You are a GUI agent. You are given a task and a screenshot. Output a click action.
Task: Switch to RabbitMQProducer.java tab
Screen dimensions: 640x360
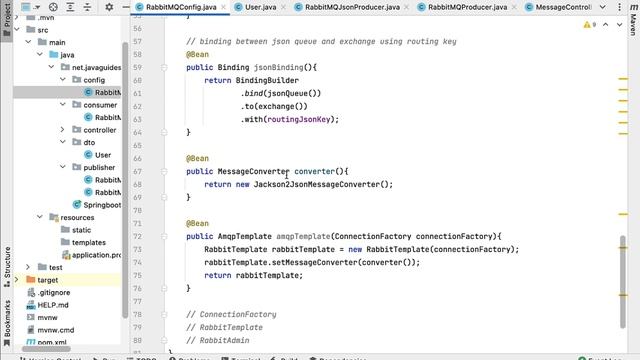(x=467, y=7)
